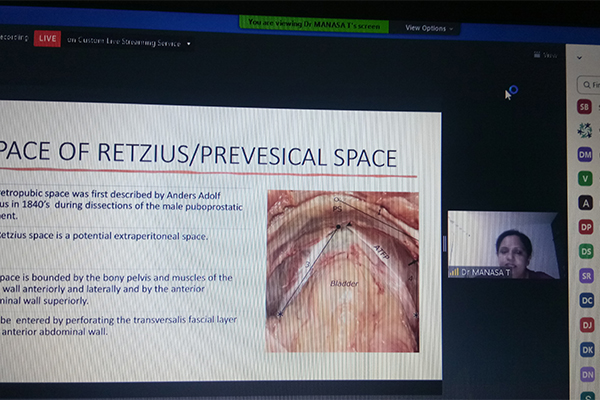Click the resize handle beside the speaker video
Image resolution: width=600 pixels, height=400 pixels.
click(x=444, y=243)
